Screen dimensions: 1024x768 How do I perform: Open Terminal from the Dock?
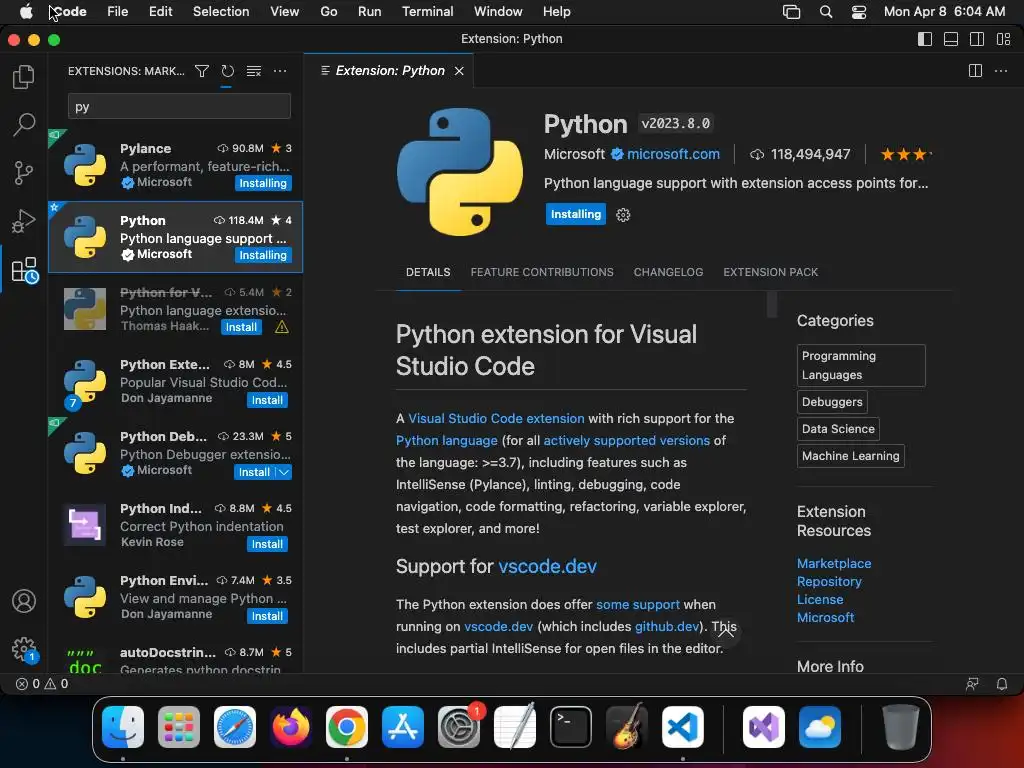[571, 727]
